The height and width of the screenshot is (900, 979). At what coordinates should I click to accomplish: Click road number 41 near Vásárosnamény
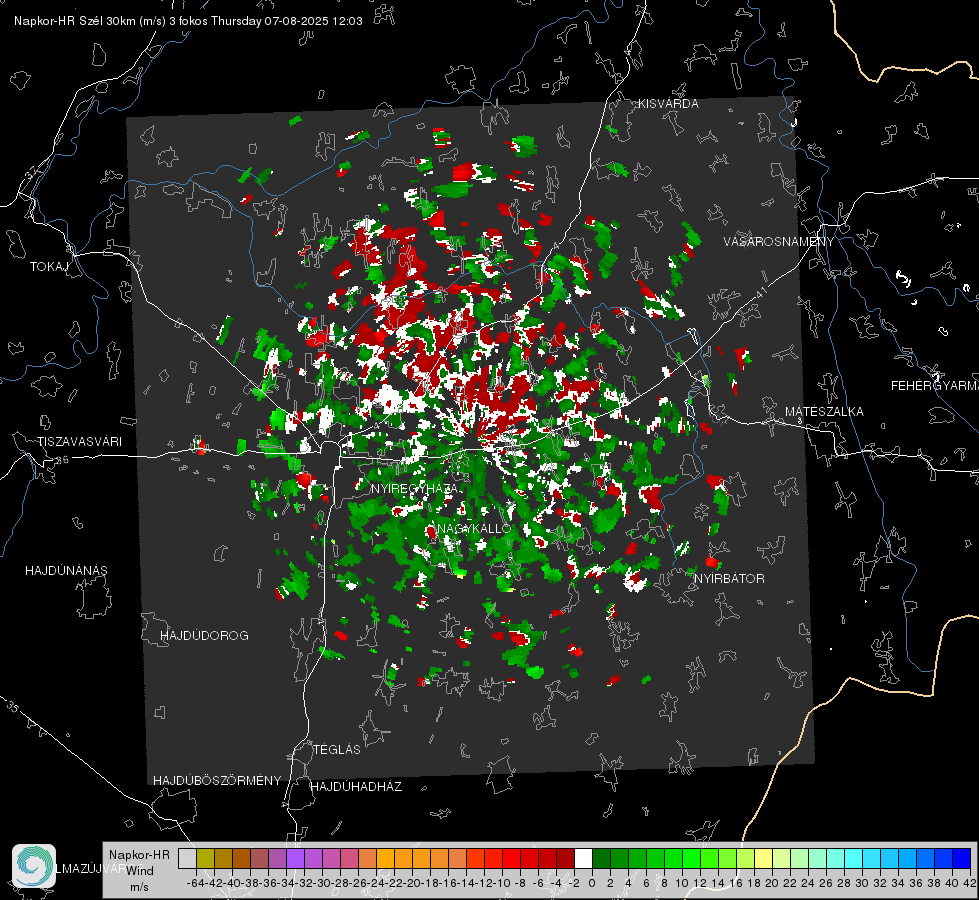(761, 292)
